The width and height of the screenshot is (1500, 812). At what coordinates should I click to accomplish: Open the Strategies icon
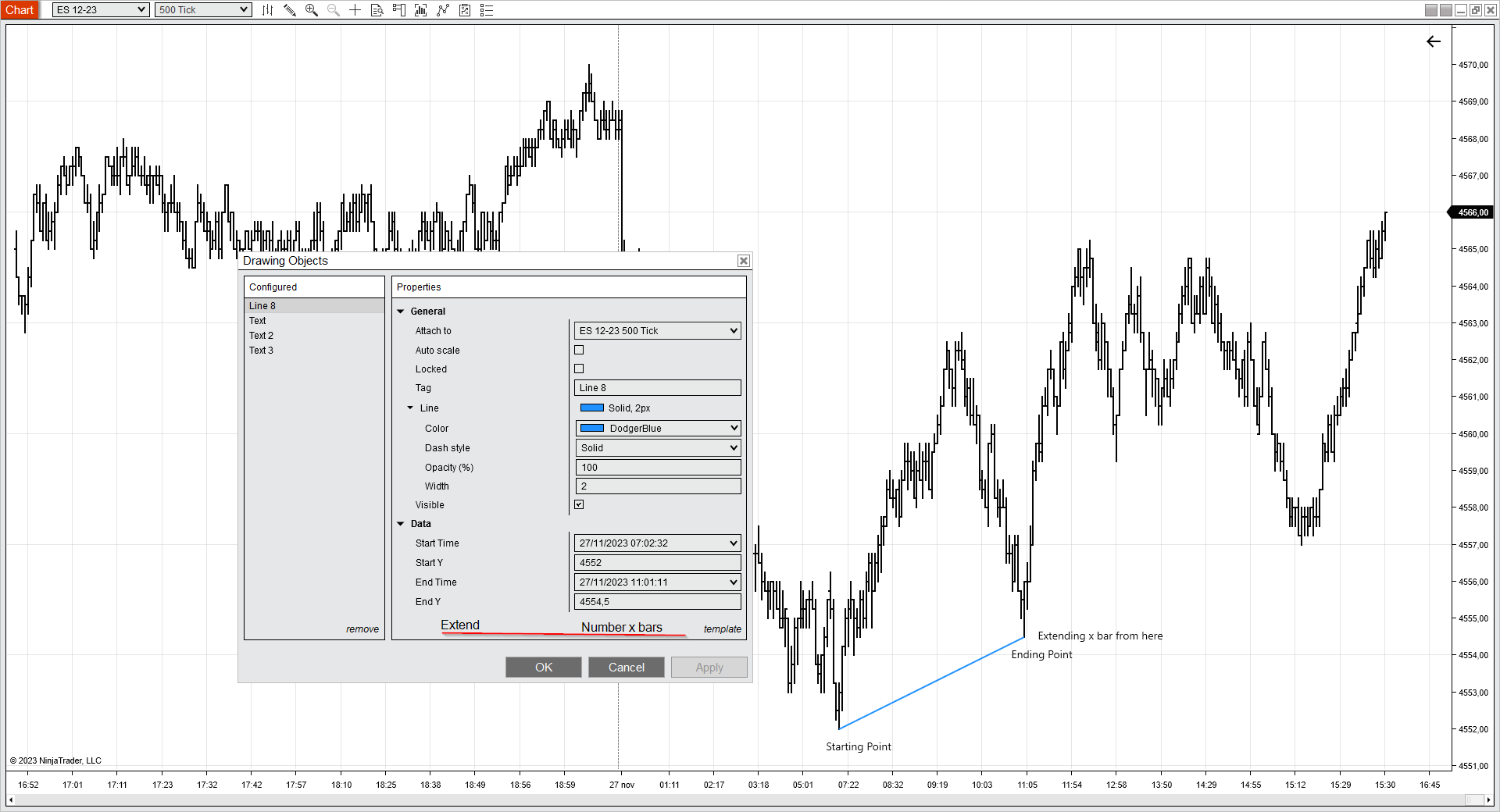[465, 10]
